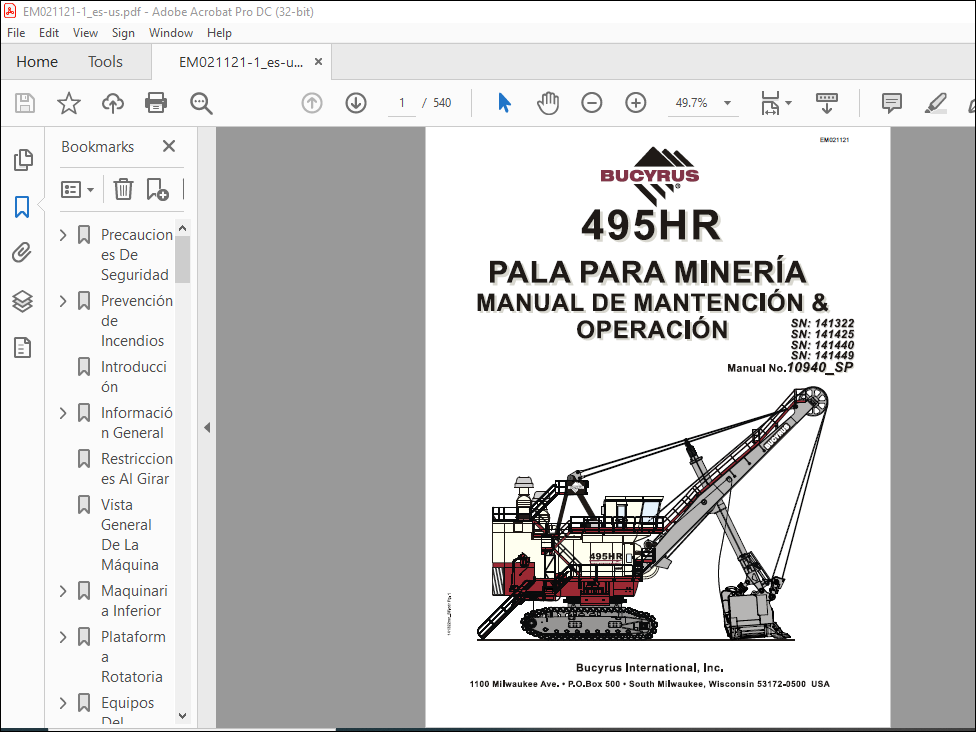Zoom in with plus button
The width and height of the screenshot is (976, 732).
click(x=636, y=103)
